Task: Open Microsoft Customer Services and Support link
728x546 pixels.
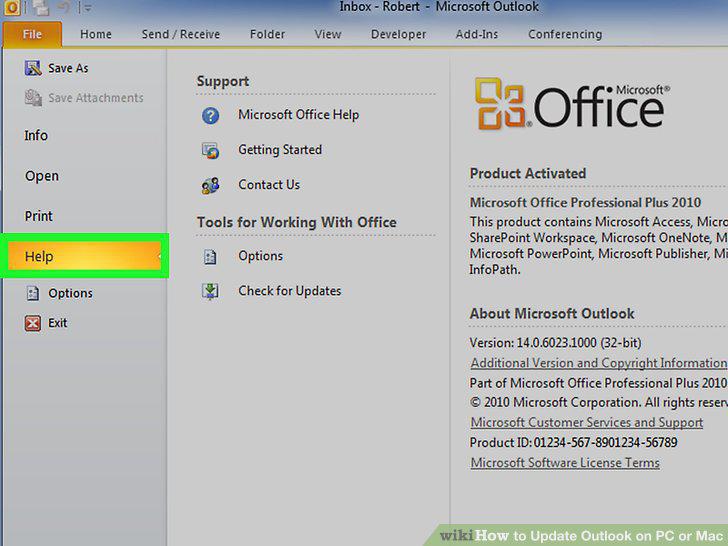Action: click(586, 422)
